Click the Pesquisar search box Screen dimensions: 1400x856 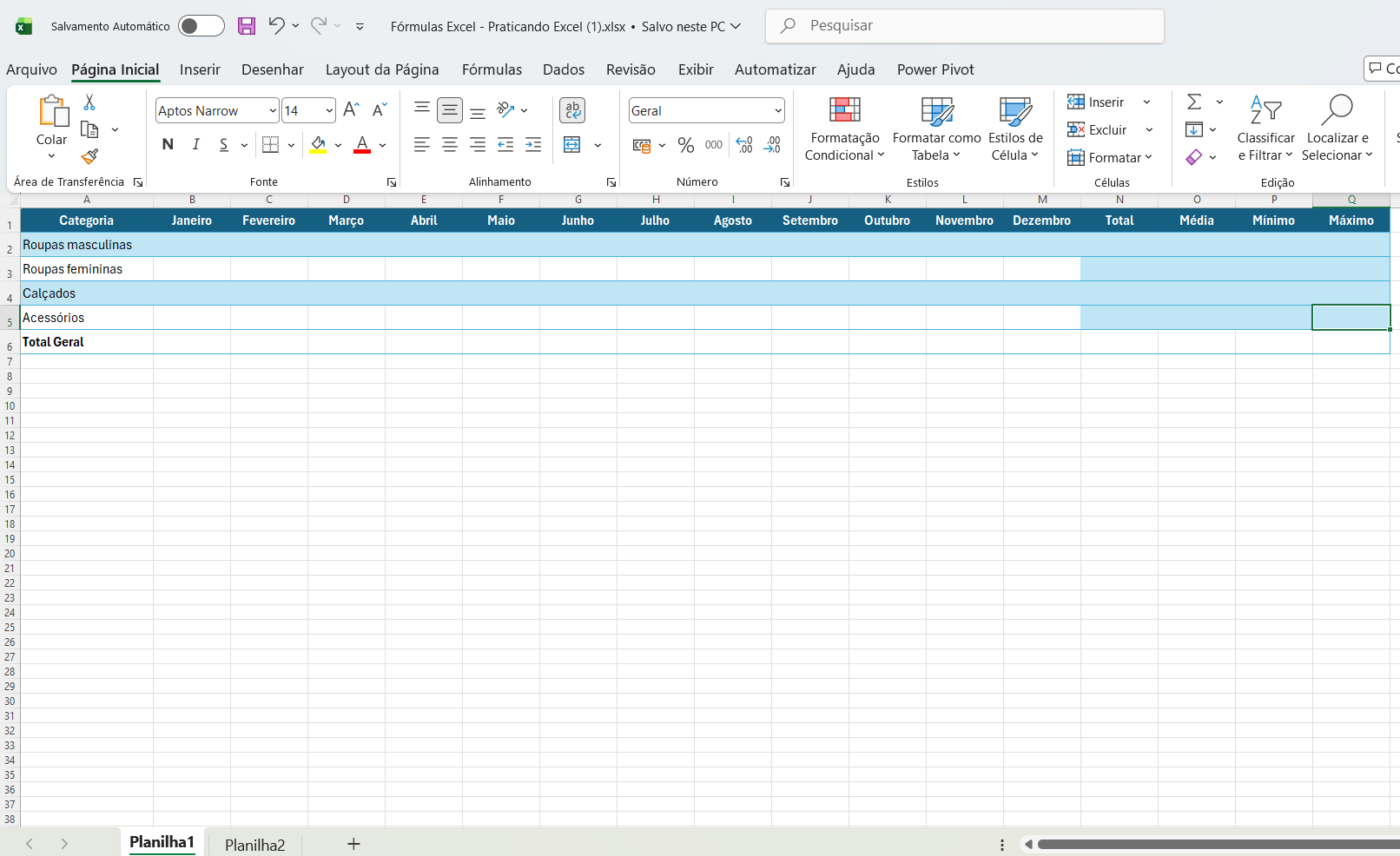pyautogui.click(x=964, y=26)
